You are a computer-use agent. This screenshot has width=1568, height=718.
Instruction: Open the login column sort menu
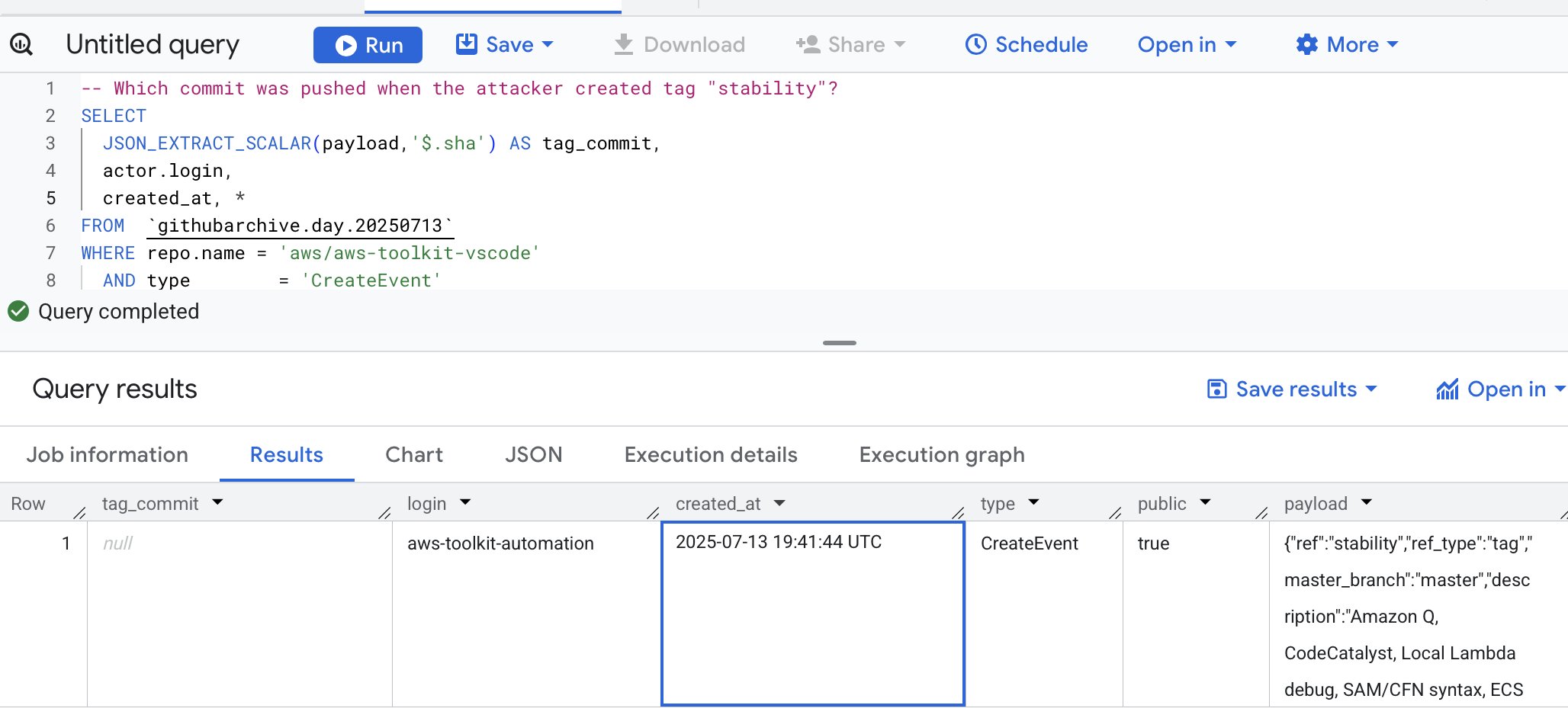[465, 502]
